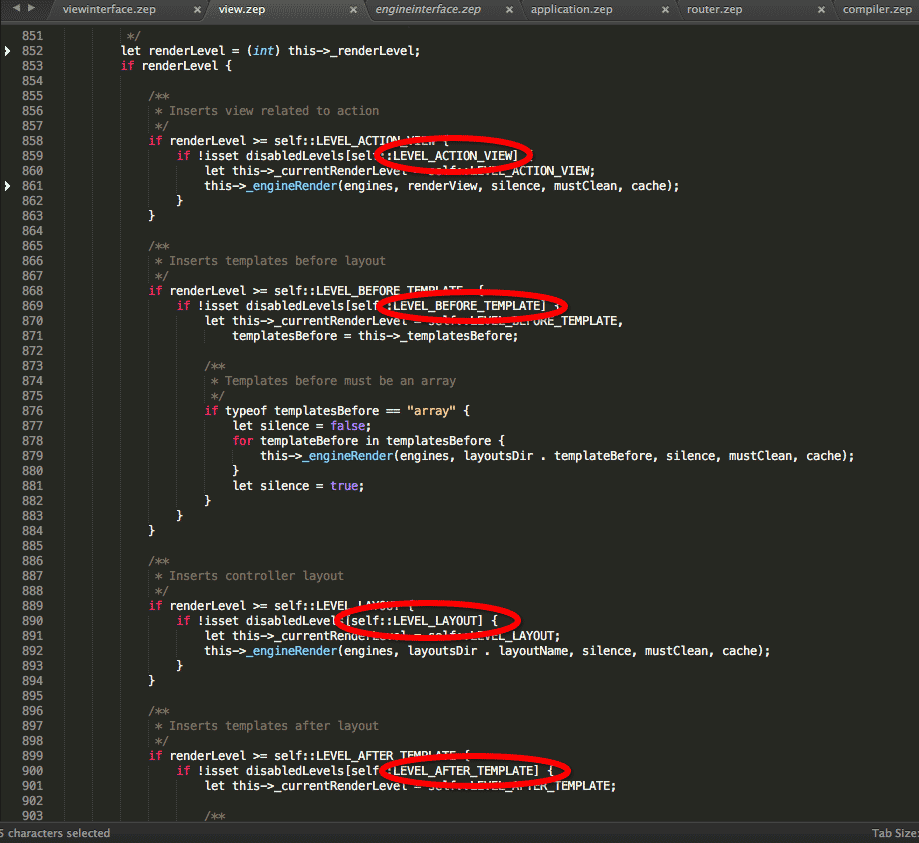Switch to the application.zep tab
Viewport: 919px width, 843px height.
(x=571, y=9)
